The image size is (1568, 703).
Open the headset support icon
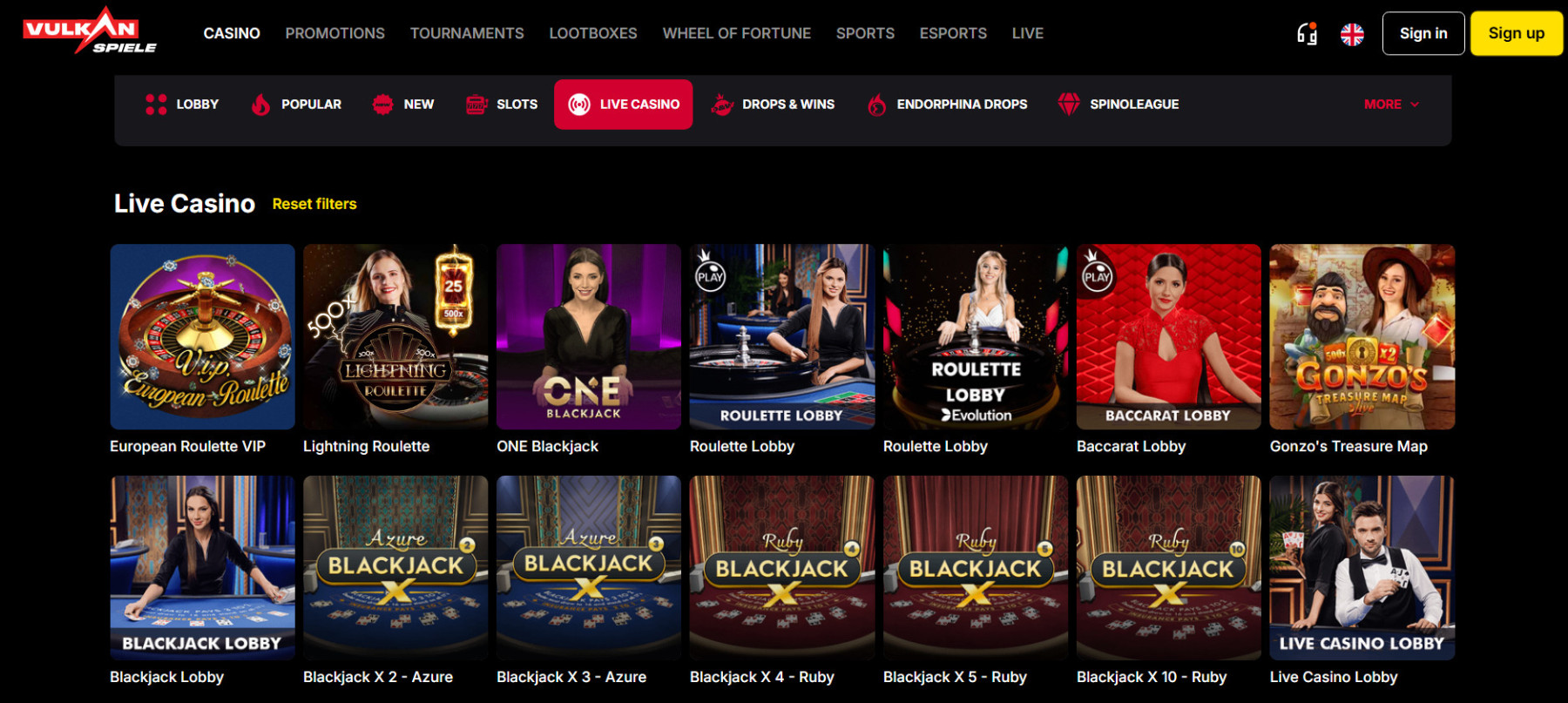click(1307, 34)
